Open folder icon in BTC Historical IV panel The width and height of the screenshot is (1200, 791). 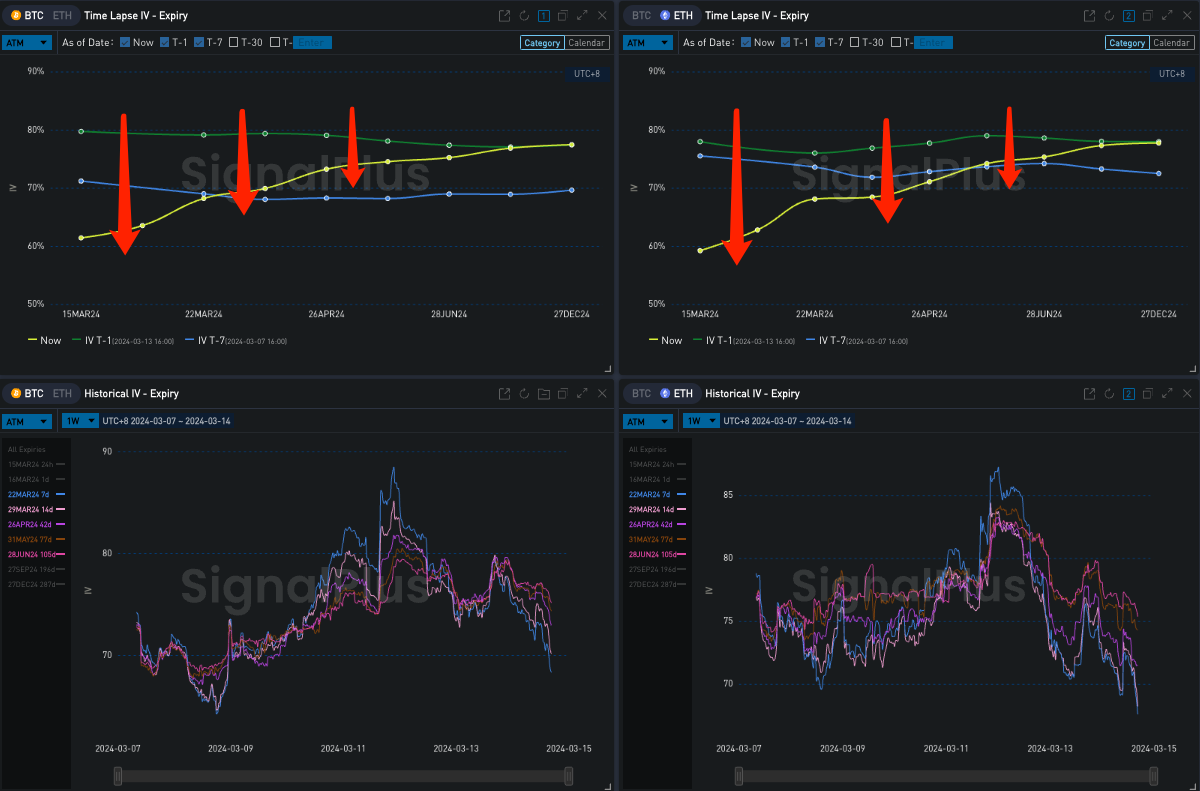543,394
